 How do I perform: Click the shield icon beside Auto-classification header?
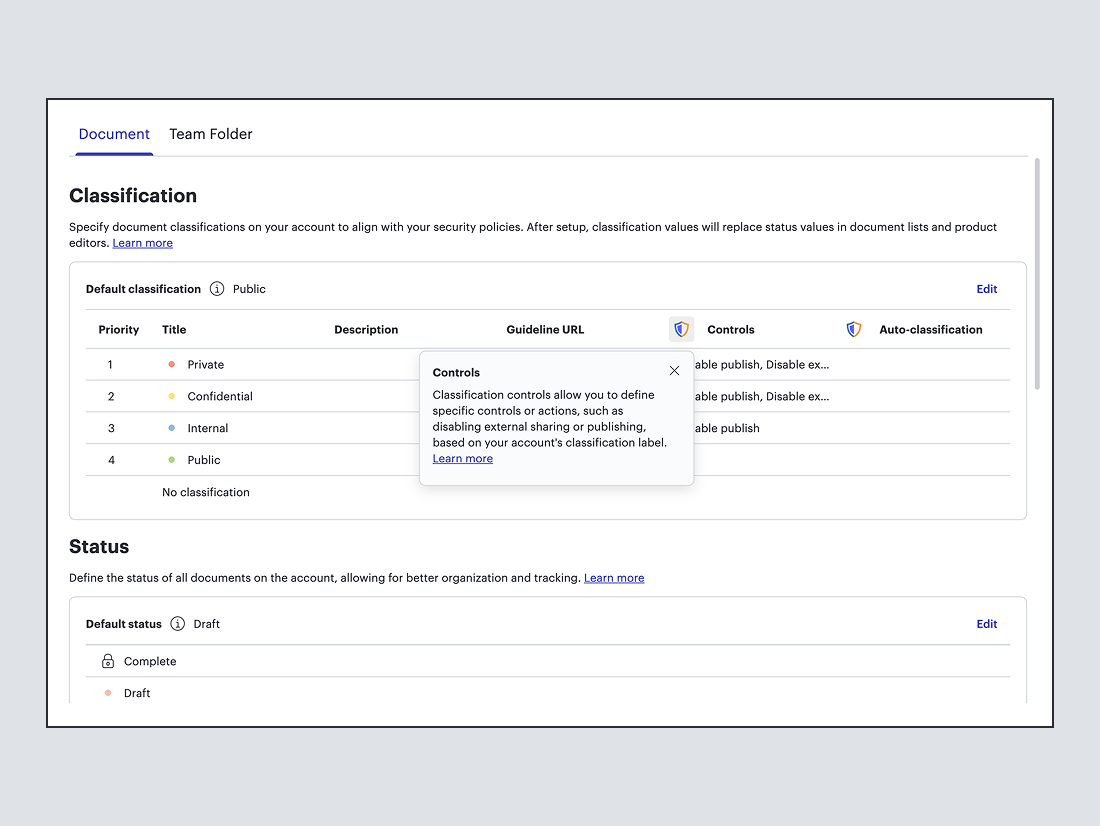[x=853, y=329]
